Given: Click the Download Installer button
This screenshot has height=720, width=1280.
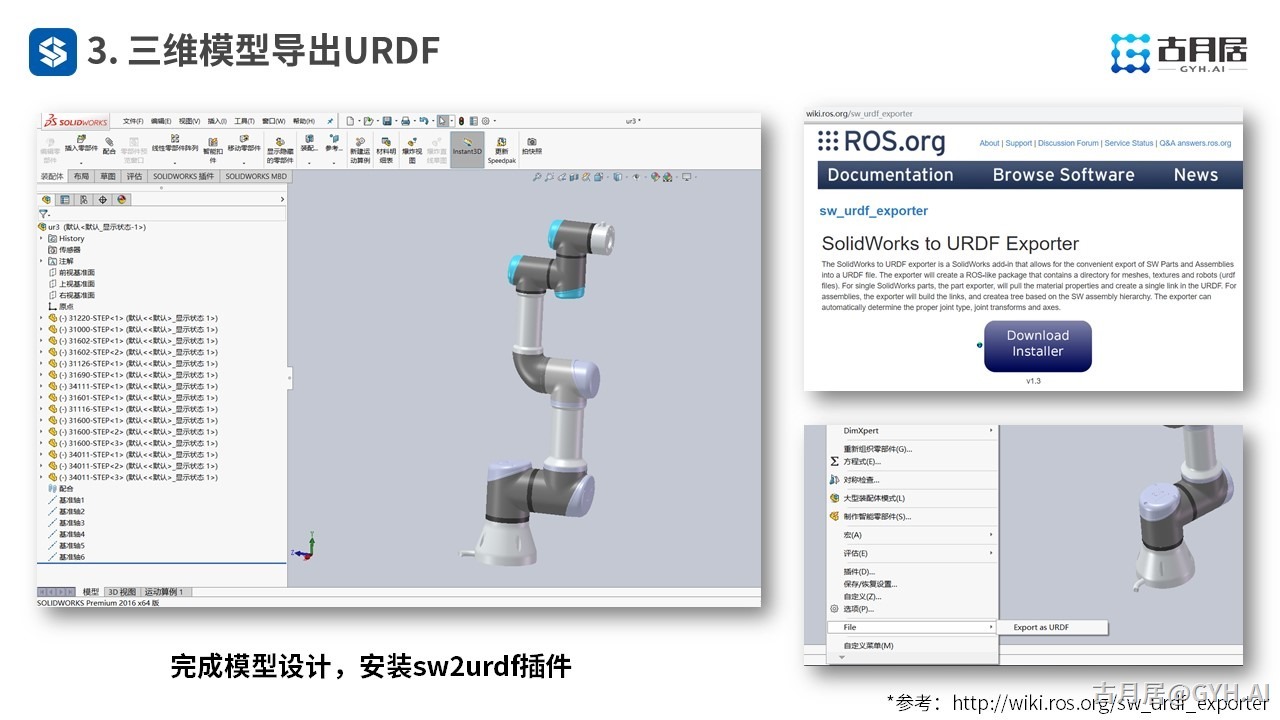Looking at the screenshot, I should tap(1037, 346).
